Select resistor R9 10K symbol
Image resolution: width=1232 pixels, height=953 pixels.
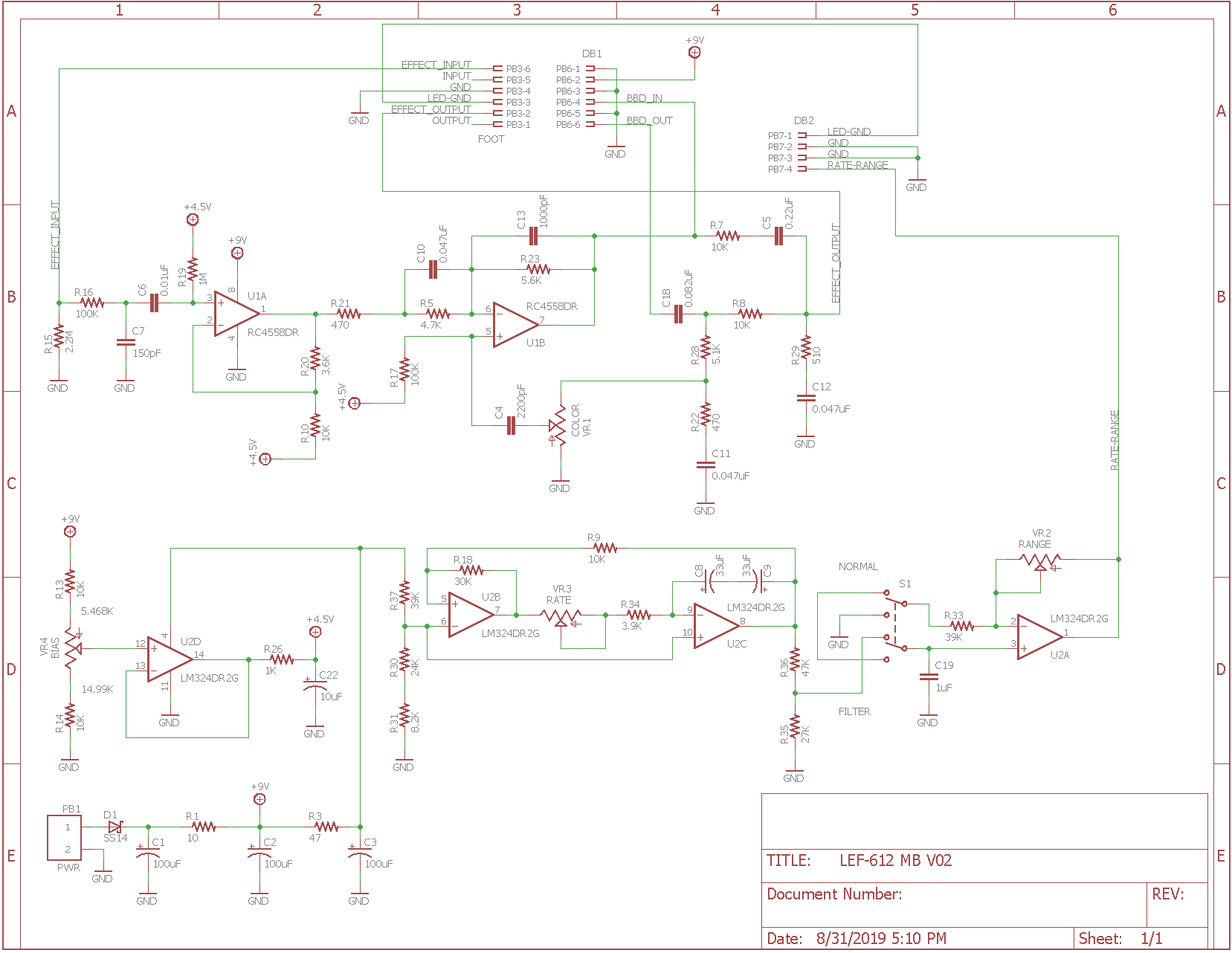coord(605,548)
